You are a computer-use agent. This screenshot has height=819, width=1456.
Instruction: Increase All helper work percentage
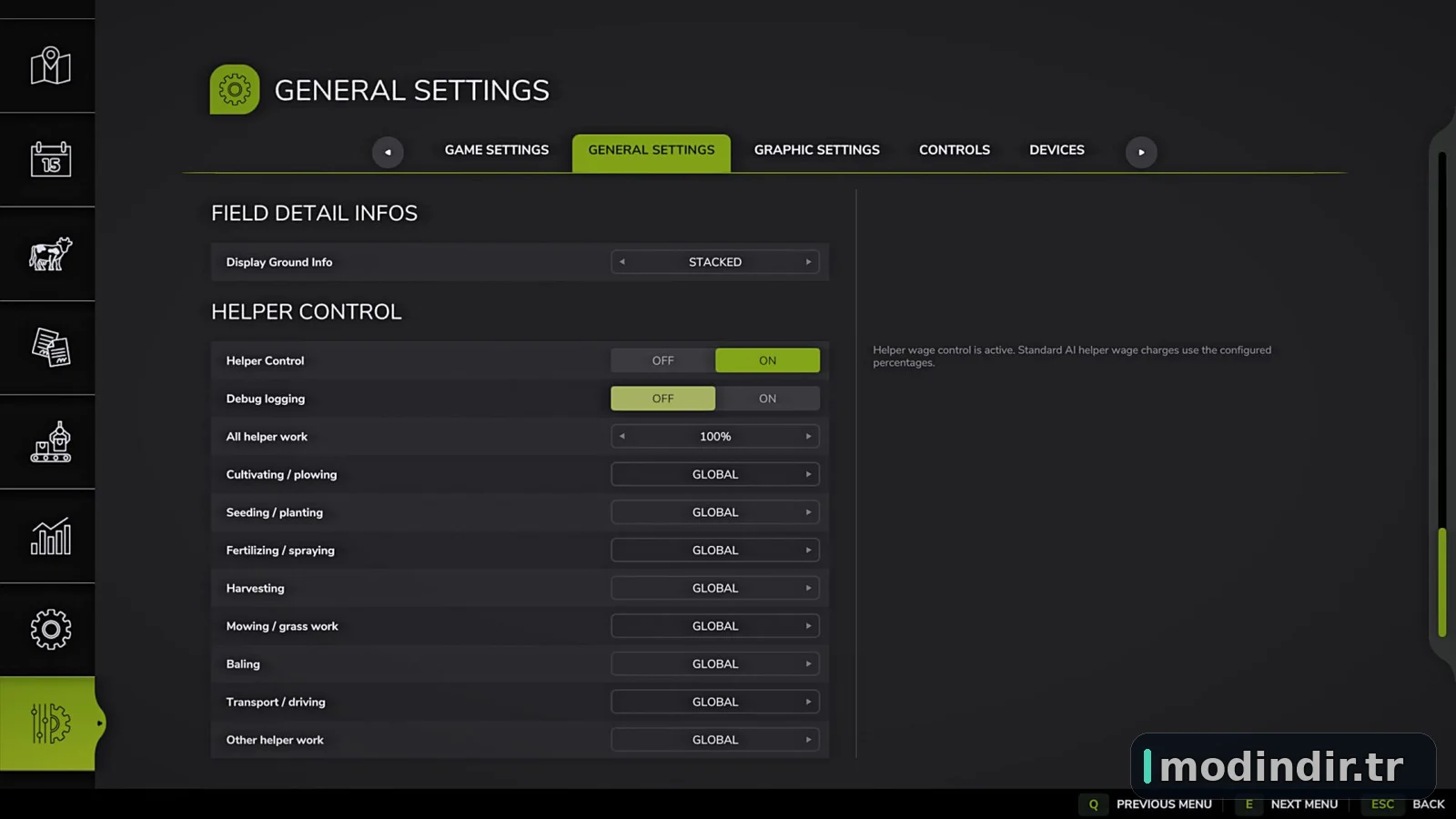(808, 437)
